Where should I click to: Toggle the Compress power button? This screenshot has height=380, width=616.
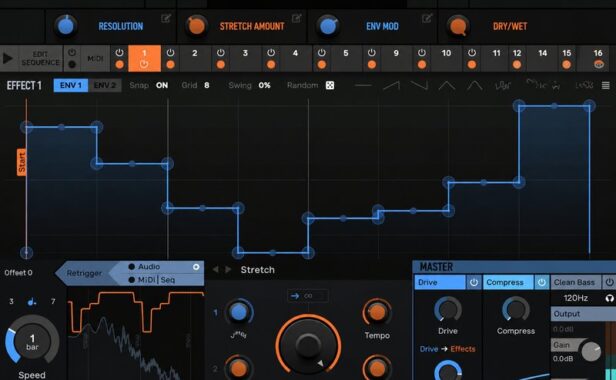pyautogui.click(x=541, y=282)
